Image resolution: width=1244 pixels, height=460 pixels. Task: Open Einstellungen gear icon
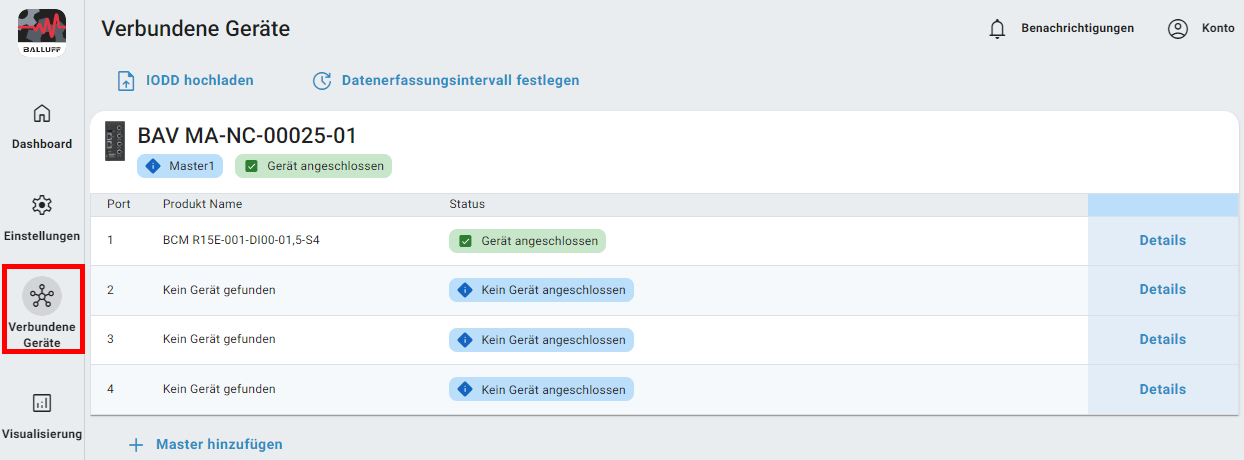tap(42, 205)
